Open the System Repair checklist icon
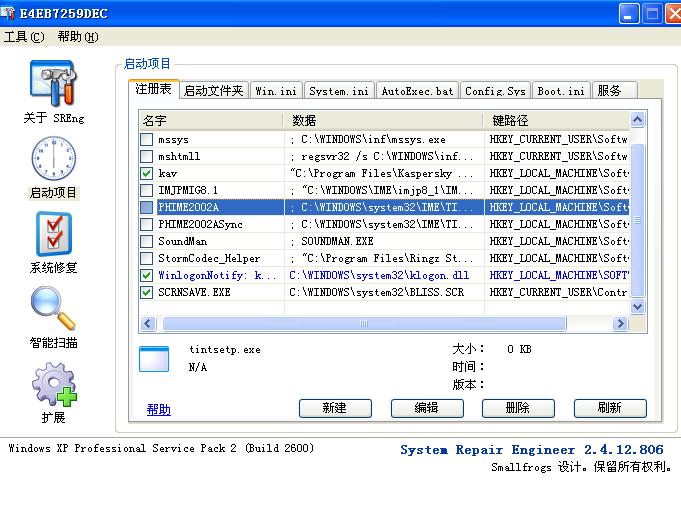 [x=54, y=234]
